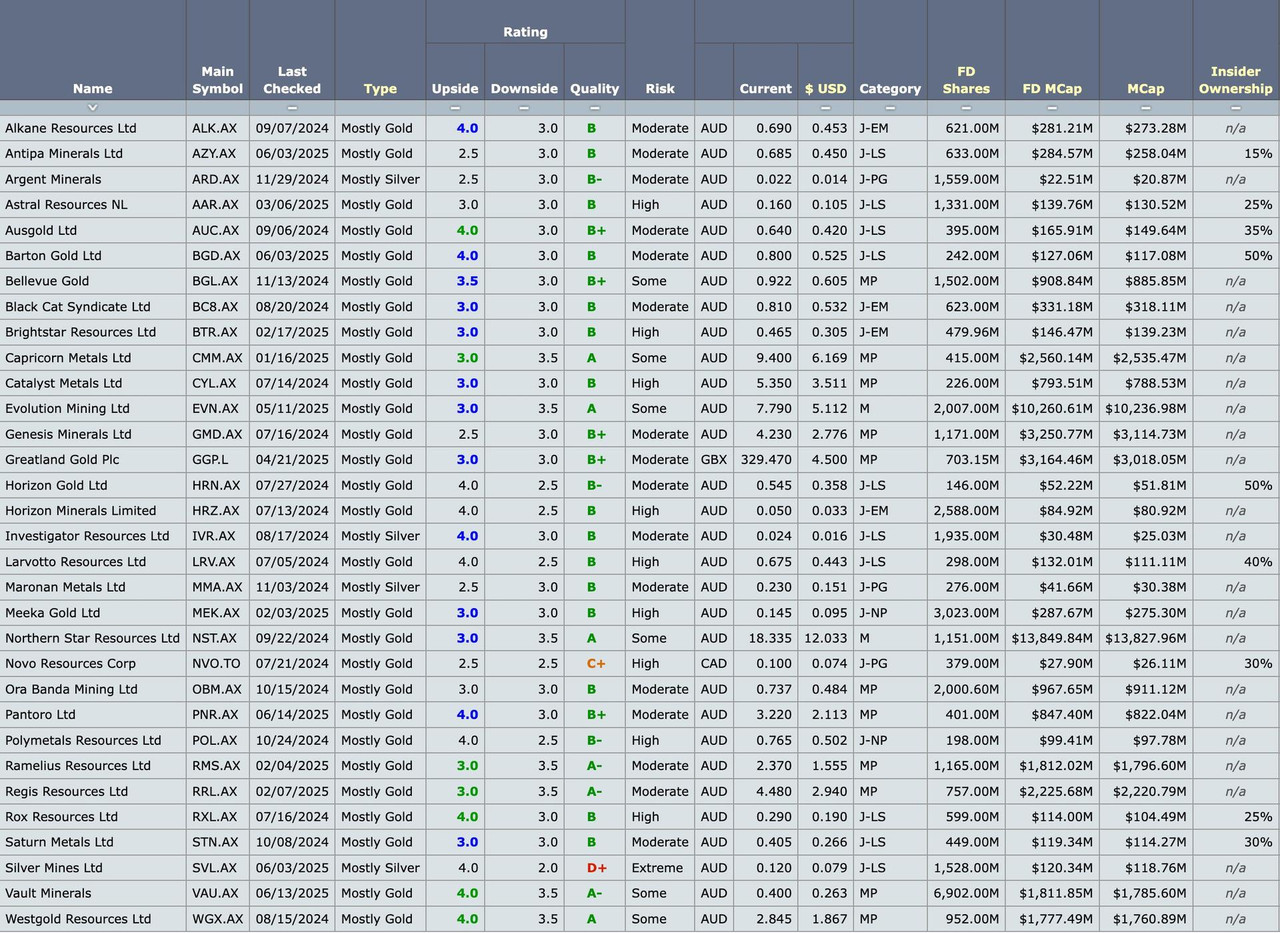Select the Antipa Minerals Ltd name cell
This screenshot has height=933, width=1280.
[64, 153]
